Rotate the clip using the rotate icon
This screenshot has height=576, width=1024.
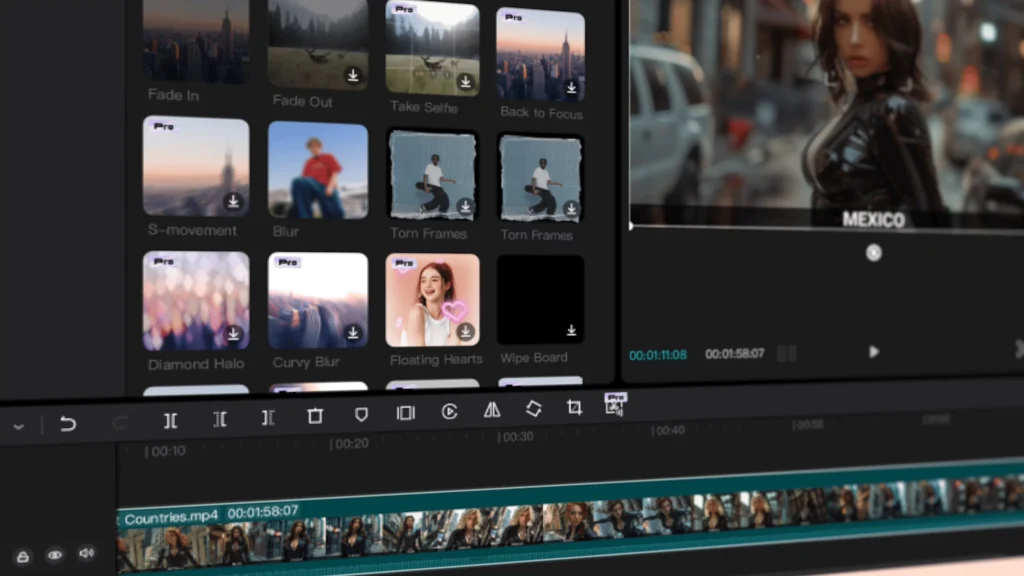click(x=534, y=408)
